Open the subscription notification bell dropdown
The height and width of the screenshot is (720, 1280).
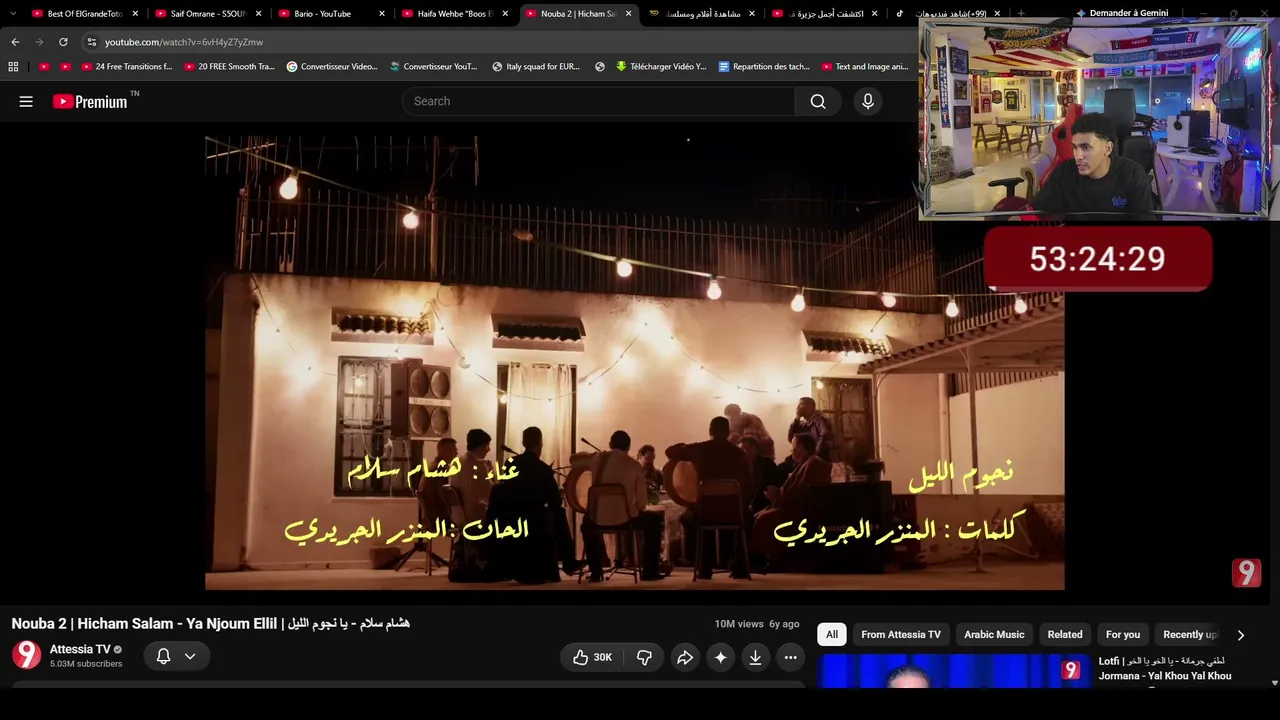[175, 656]
